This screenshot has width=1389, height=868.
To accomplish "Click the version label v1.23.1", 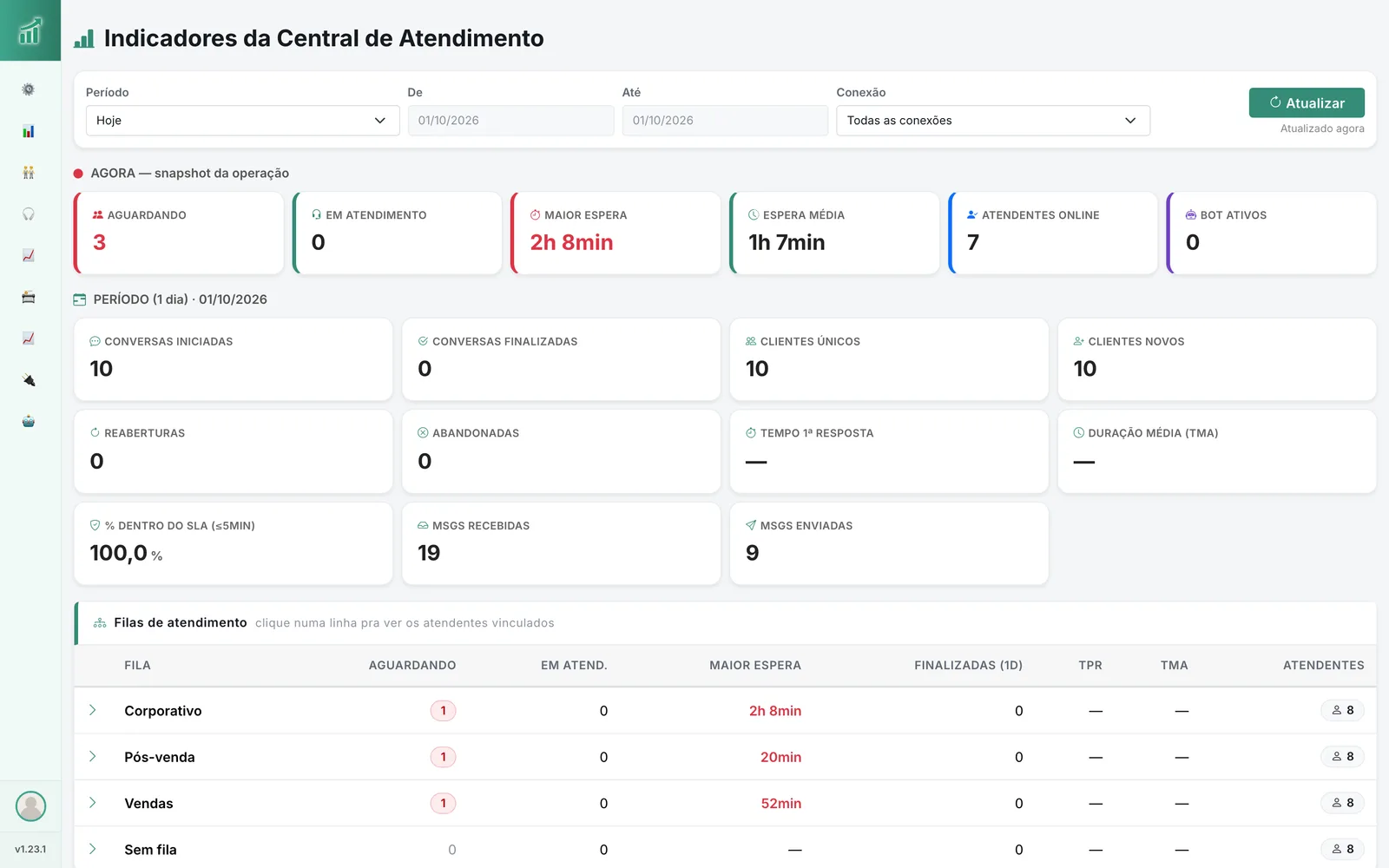I will (30, 850).
